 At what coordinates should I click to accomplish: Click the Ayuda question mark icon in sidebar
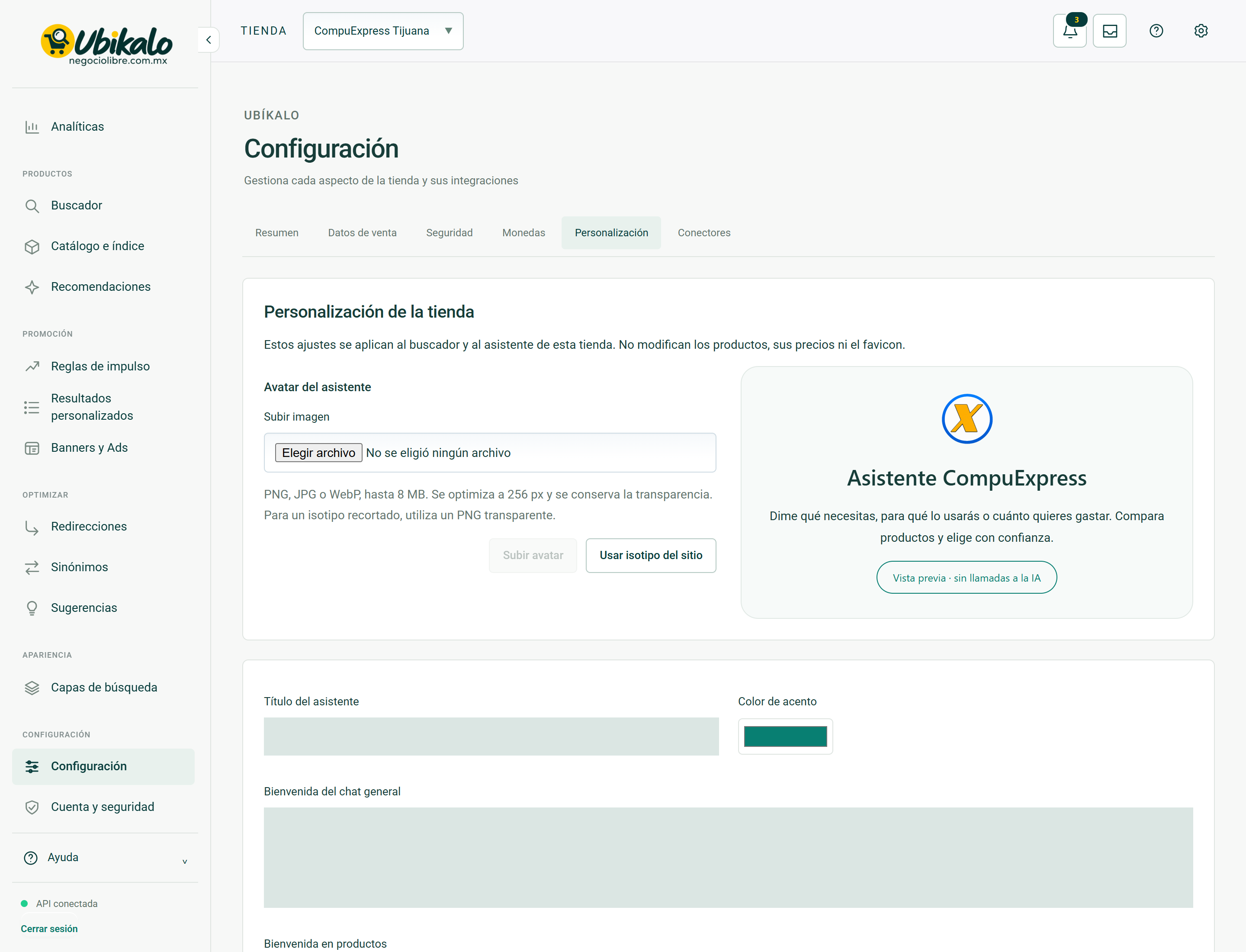[31, 858]
